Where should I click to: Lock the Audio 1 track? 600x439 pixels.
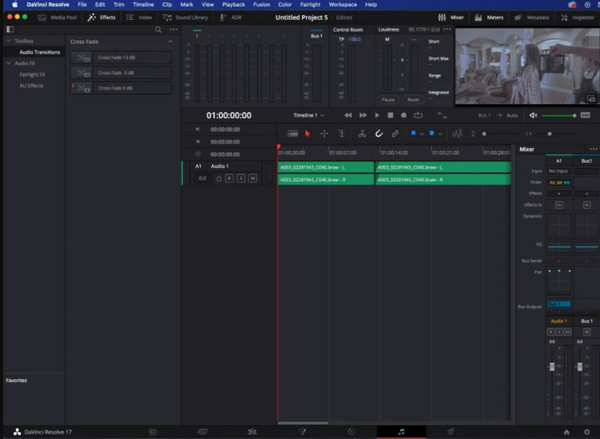(218, 178)
